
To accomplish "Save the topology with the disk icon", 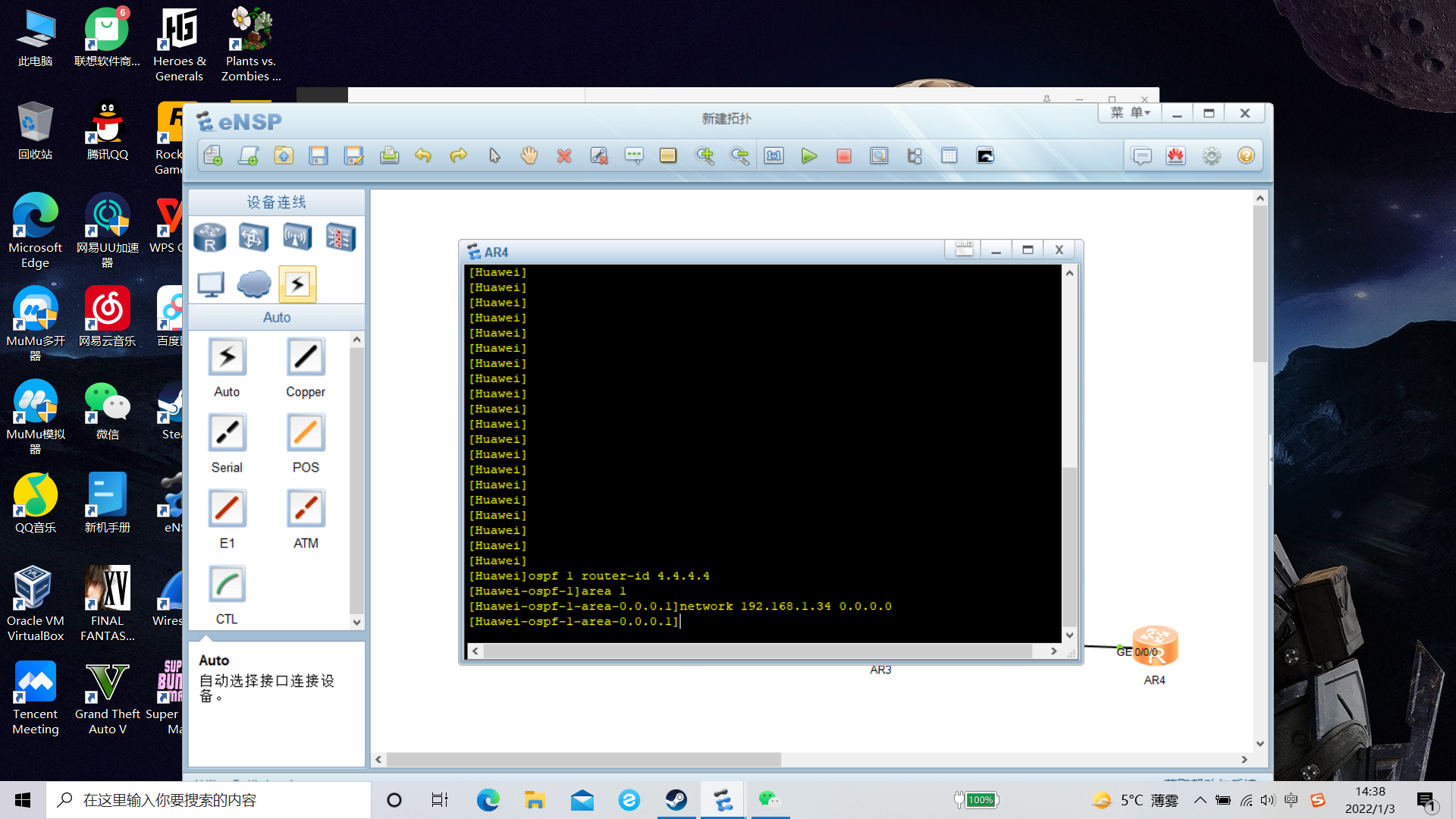I will [x=318, y=155].
